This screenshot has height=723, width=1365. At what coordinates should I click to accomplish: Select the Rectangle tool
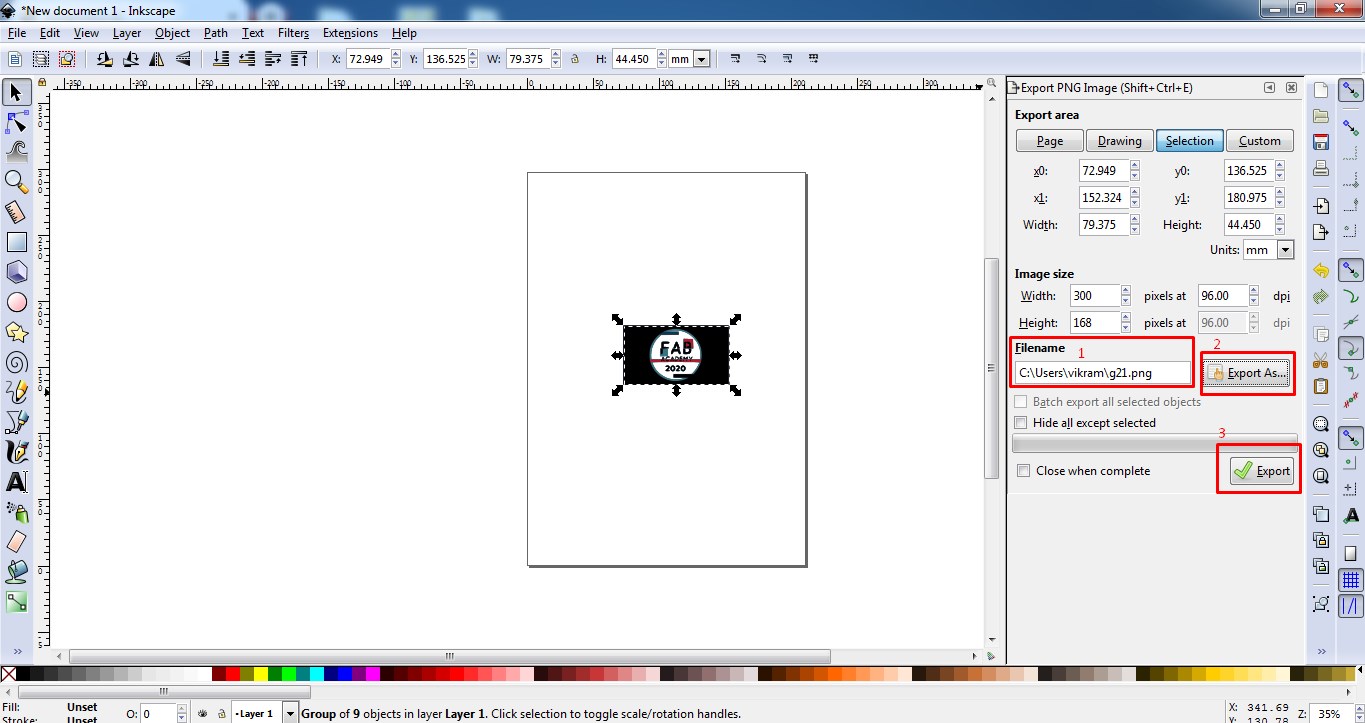(16, 242)
